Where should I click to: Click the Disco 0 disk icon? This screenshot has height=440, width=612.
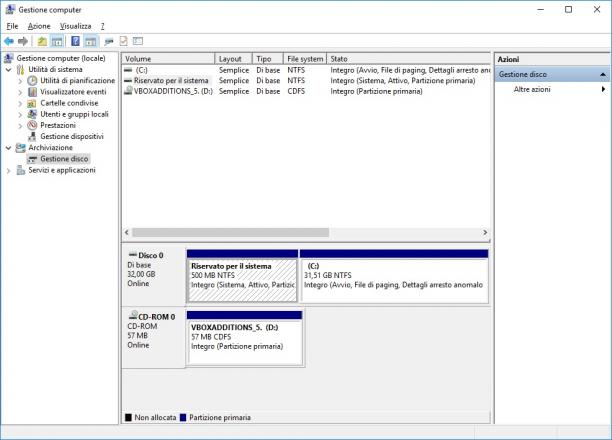pos(133,255)
